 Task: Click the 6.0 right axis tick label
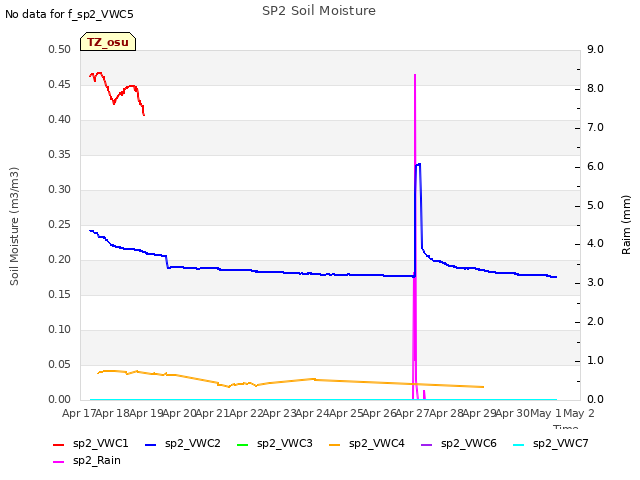click(595, 166)
